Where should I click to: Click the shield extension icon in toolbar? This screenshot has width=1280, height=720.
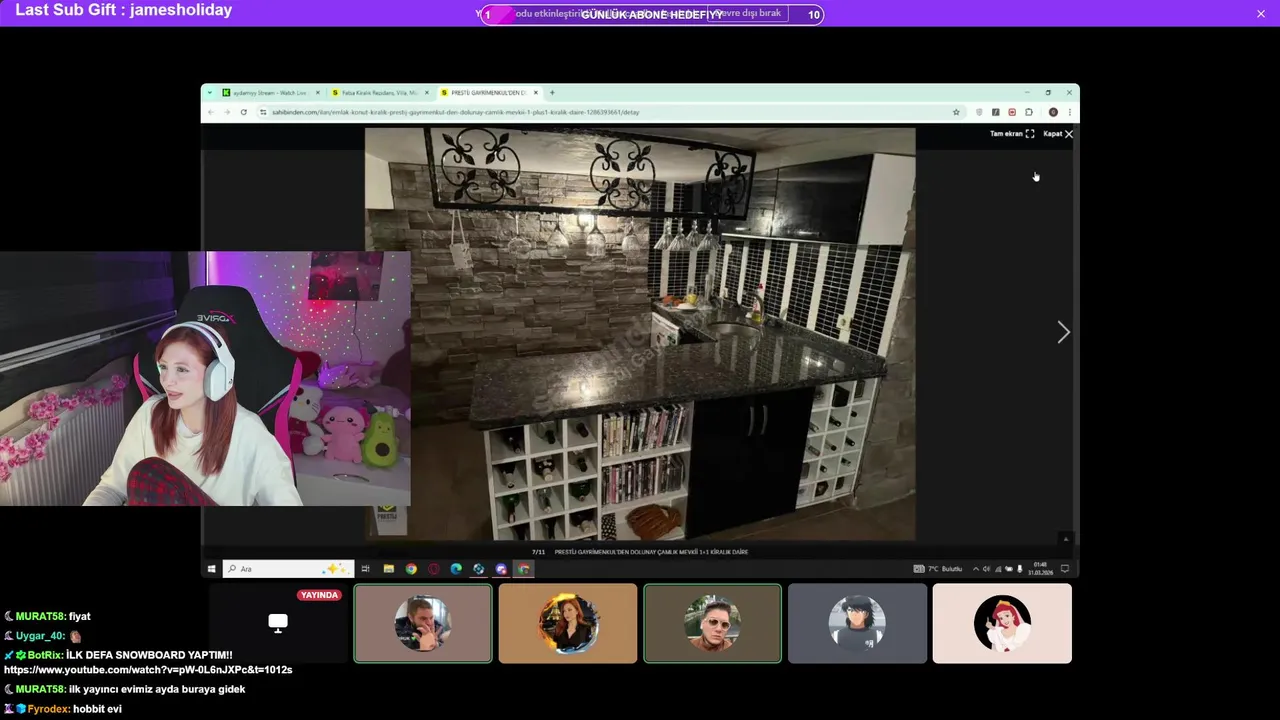979,112
